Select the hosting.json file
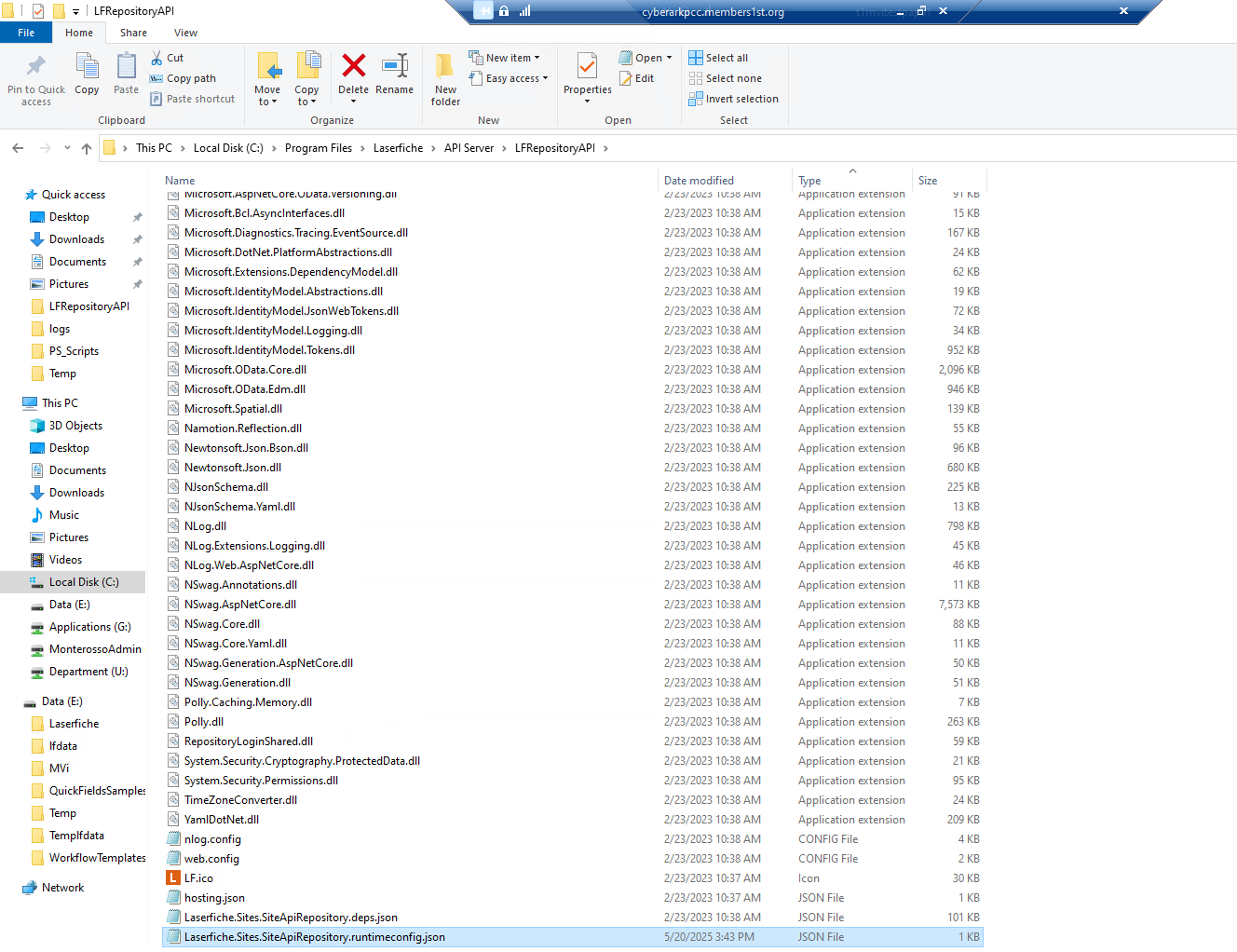1237x952 pixels. [x=573, y=898]
